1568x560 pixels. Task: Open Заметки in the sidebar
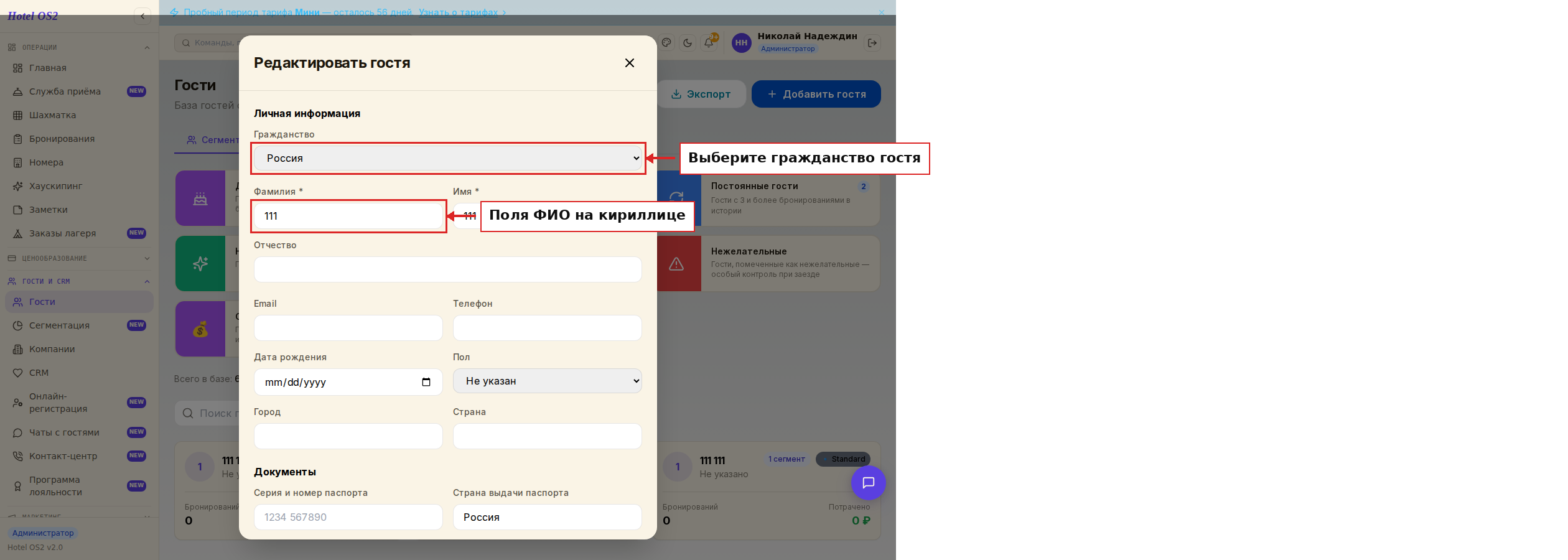pos(79,210)
